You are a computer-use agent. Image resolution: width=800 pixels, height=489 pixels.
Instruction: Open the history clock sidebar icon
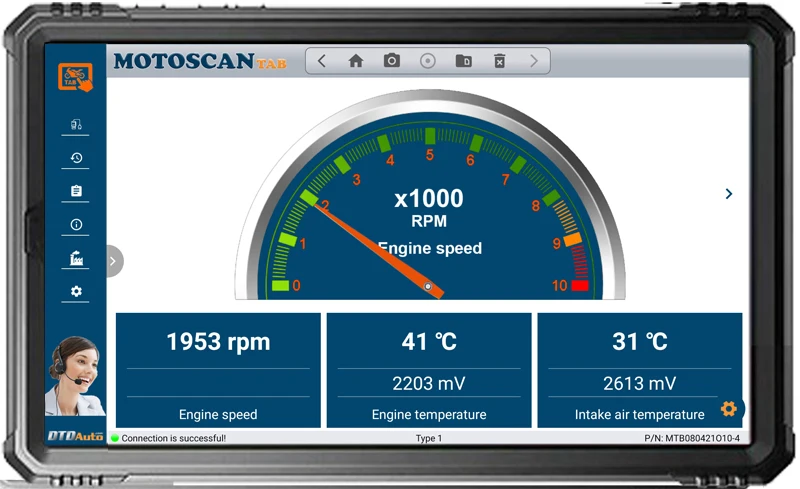76,158
